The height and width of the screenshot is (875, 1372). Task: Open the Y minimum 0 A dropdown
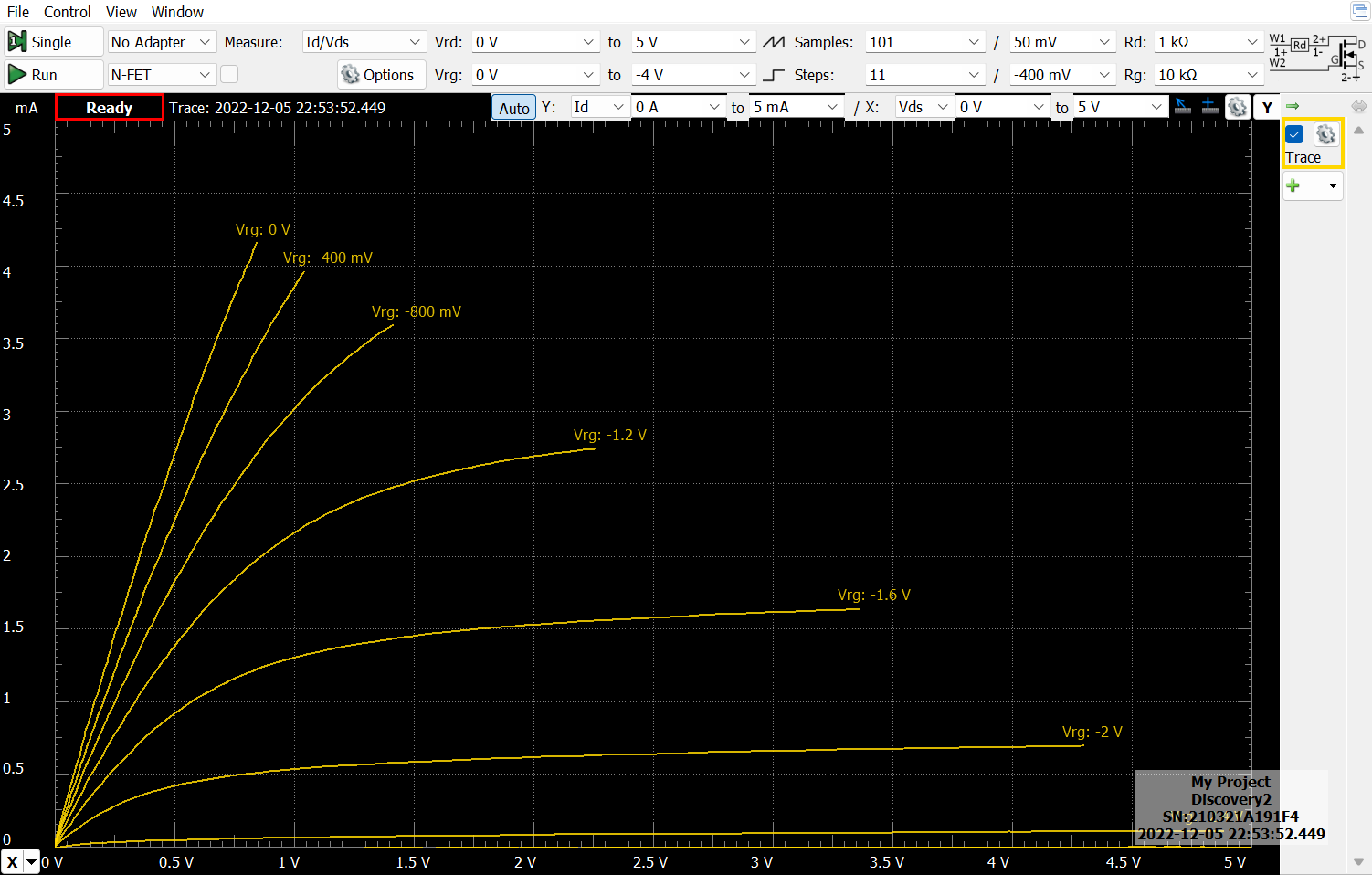(679, 107)
